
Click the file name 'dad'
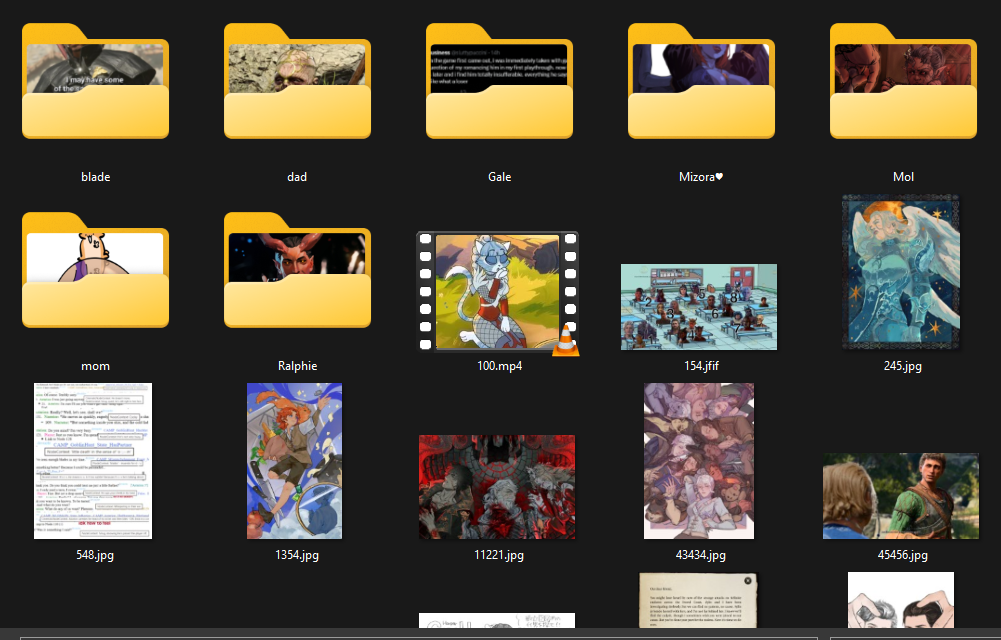click(297, 177)
